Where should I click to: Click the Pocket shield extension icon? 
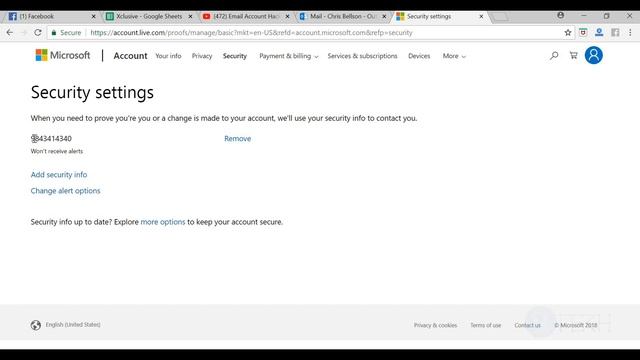[583, 33]
